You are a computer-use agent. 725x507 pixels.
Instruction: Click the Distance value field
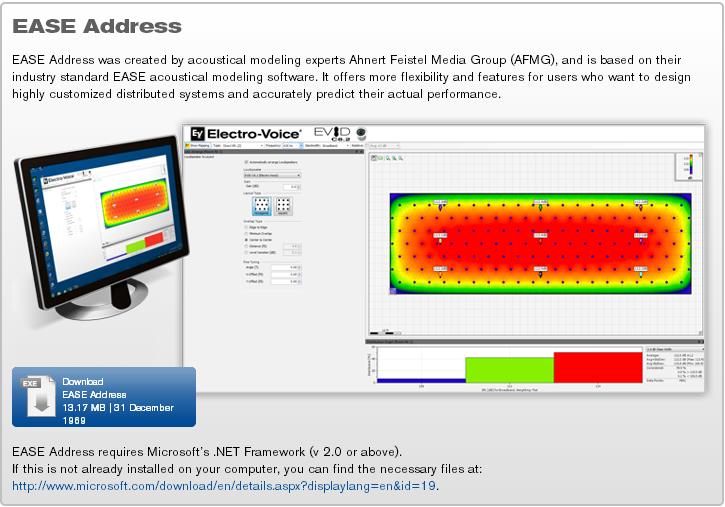292,246
